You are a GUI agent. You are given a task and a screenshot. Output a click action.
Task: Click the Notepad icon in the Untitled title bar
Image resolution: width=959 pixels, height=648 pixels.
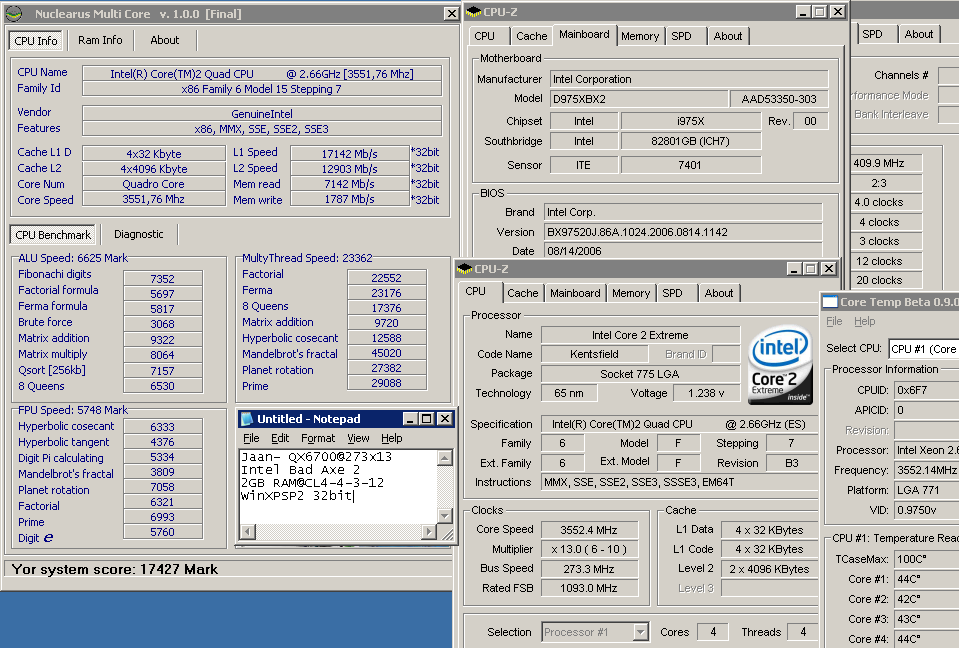coord(246,419)
